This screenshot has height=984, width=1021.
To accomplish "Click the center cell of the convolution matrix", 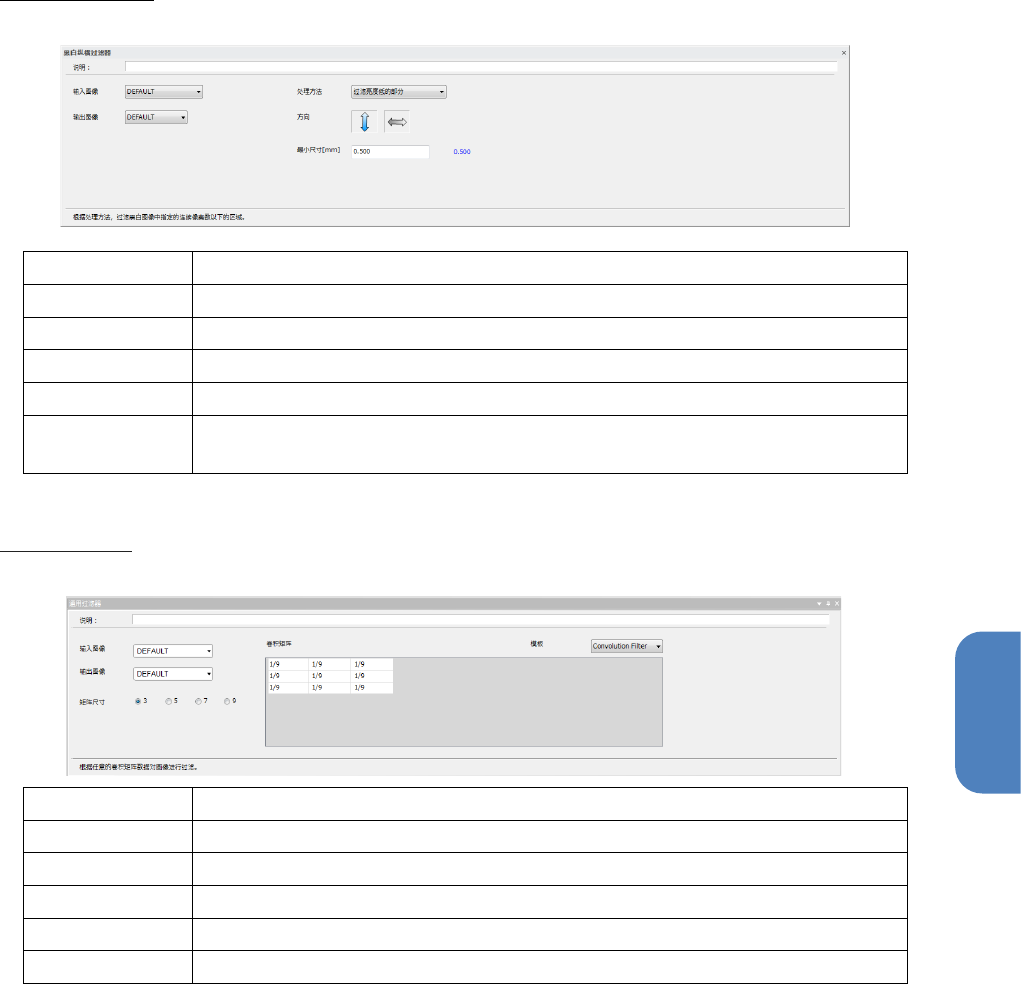I will pyautogui.click(x=329, y=676).
